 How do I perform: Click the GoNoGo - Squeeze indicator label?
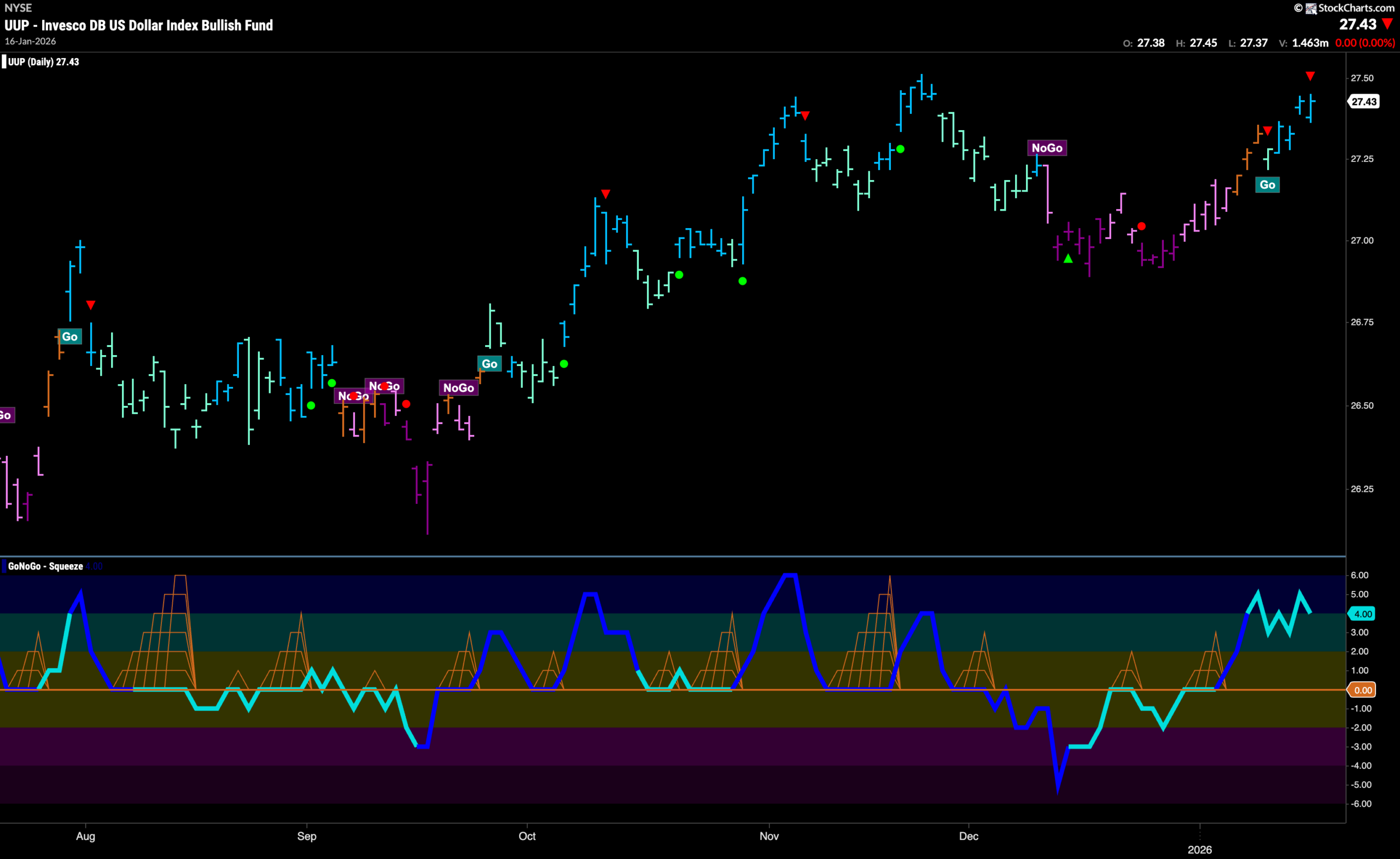coord(45,566)
